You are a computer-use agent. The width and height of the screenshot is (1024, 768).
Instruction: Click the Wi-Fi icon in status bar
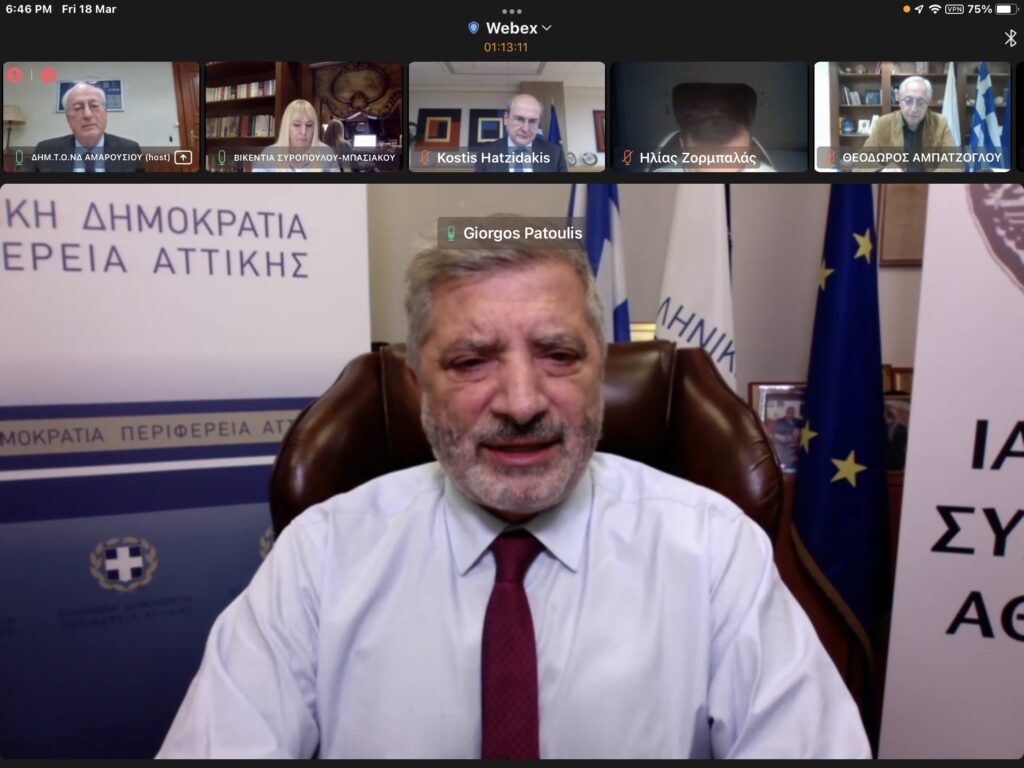935,9
